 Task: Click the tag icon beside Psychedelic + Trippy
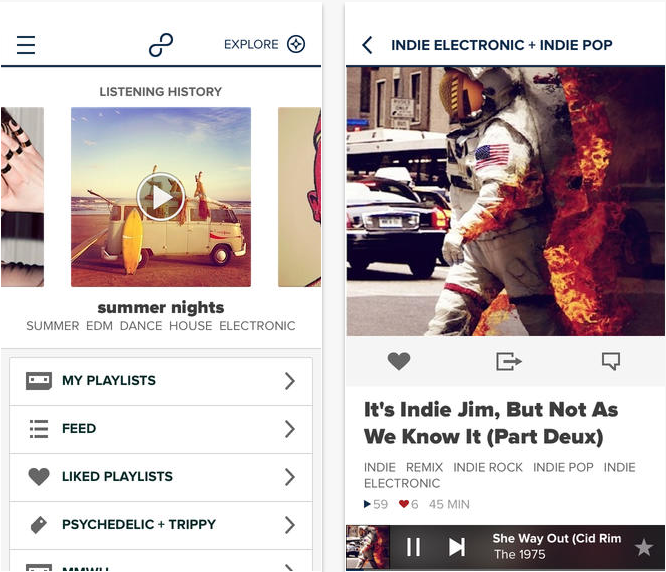point(39,525)
